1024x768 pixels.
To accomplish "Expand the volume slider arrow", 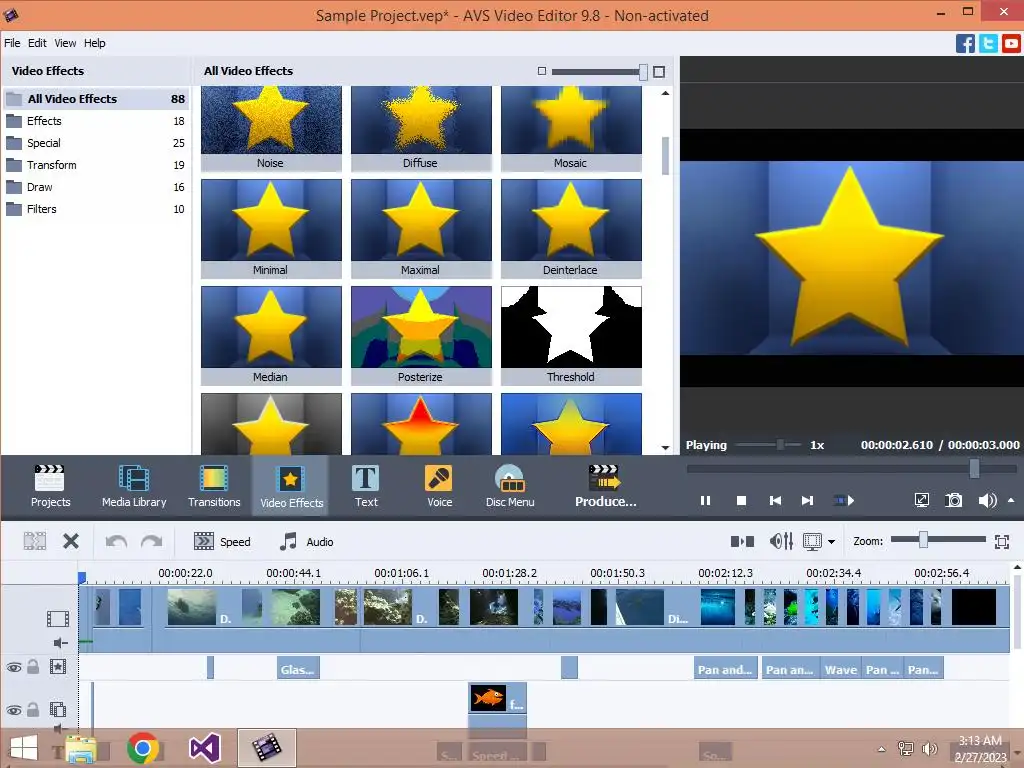I will point(1012,500).
